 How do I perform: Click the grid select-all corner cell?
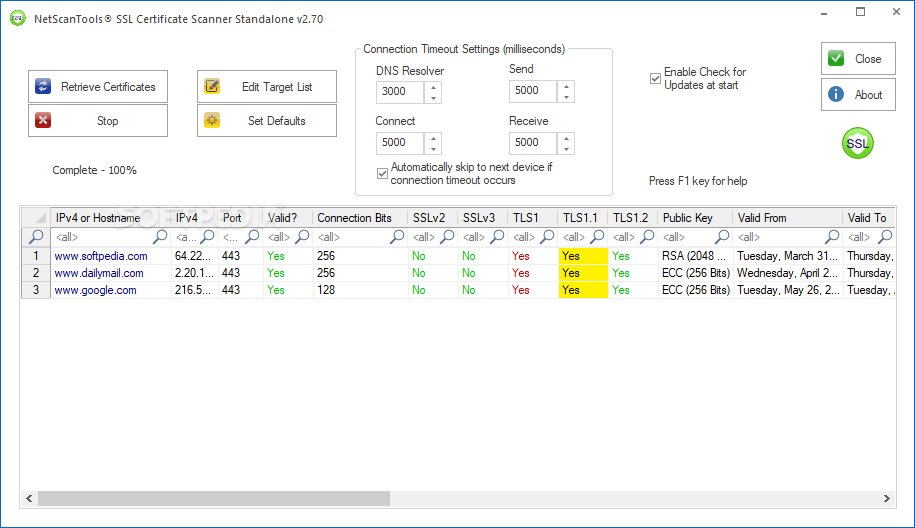(36, 218)
